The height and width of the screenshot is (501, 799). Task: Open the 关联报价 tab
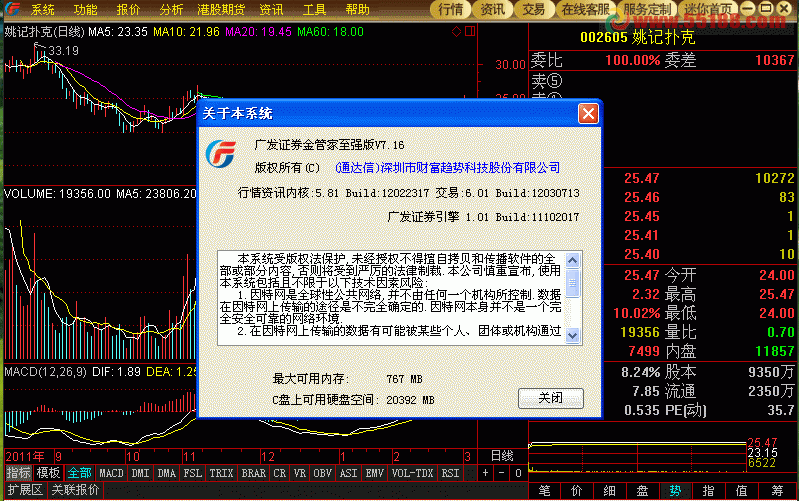(x=75, y=490)
